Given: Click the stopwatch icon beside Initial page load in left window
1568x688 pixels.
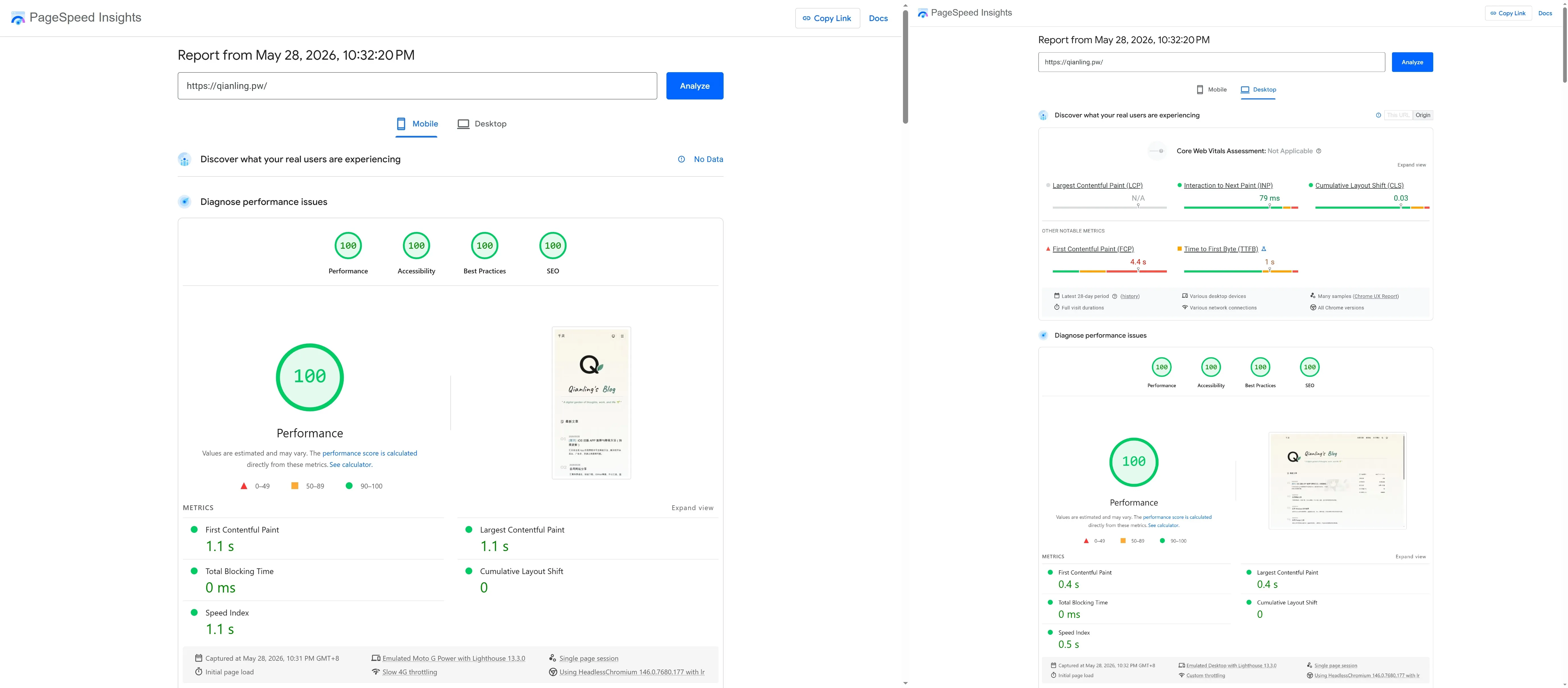Looking at the screenshot, I should pos(198,672).
